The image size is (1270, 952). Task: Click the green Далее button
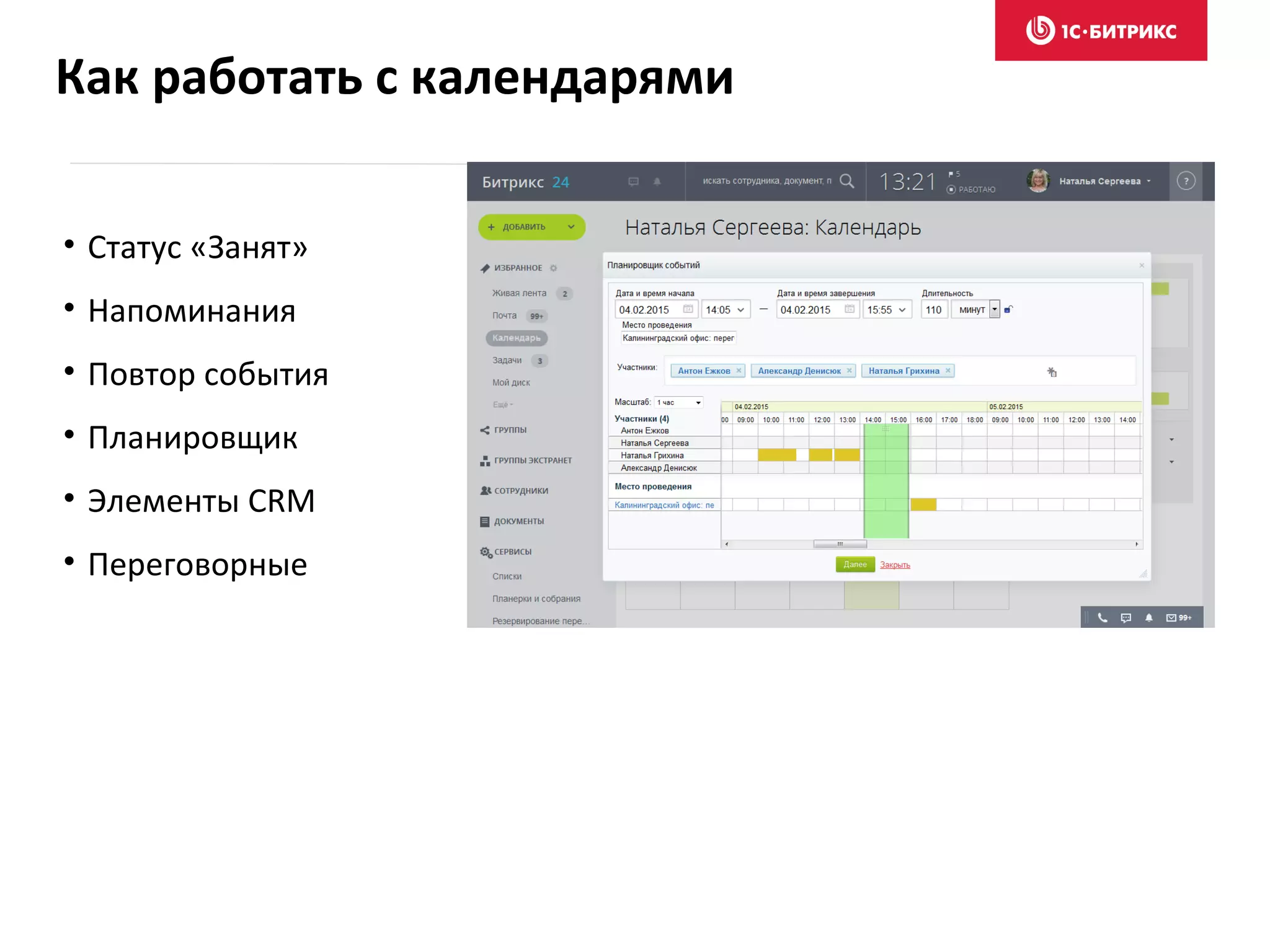[x=855, y=564]
